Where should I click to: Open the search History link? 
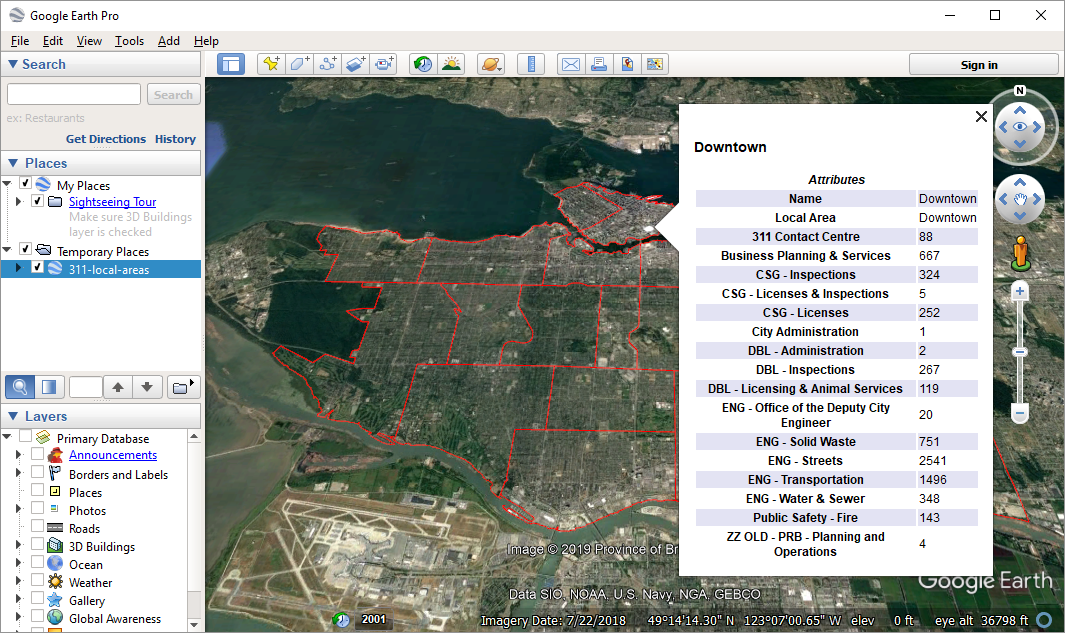175,139
